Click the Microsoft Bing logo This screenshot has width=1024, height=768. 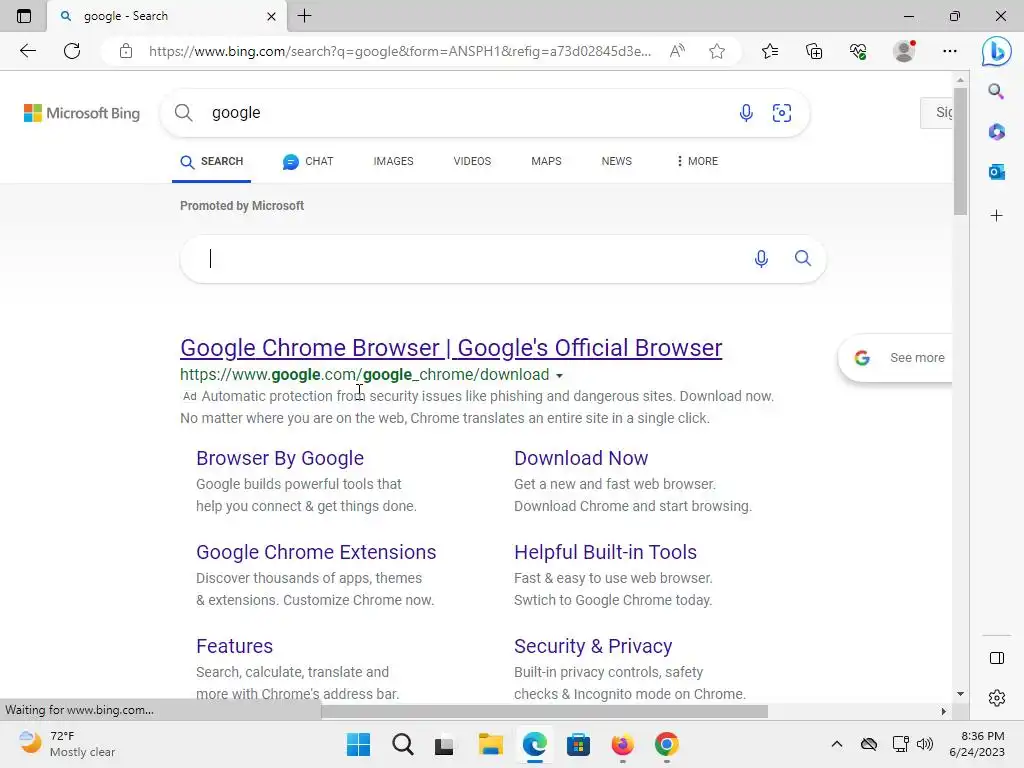click(82, 113)
